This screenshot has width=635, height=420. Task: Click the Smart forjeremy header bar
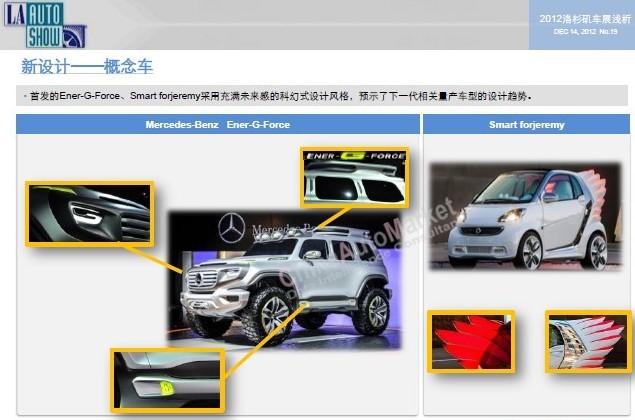[x=526, y=124]
